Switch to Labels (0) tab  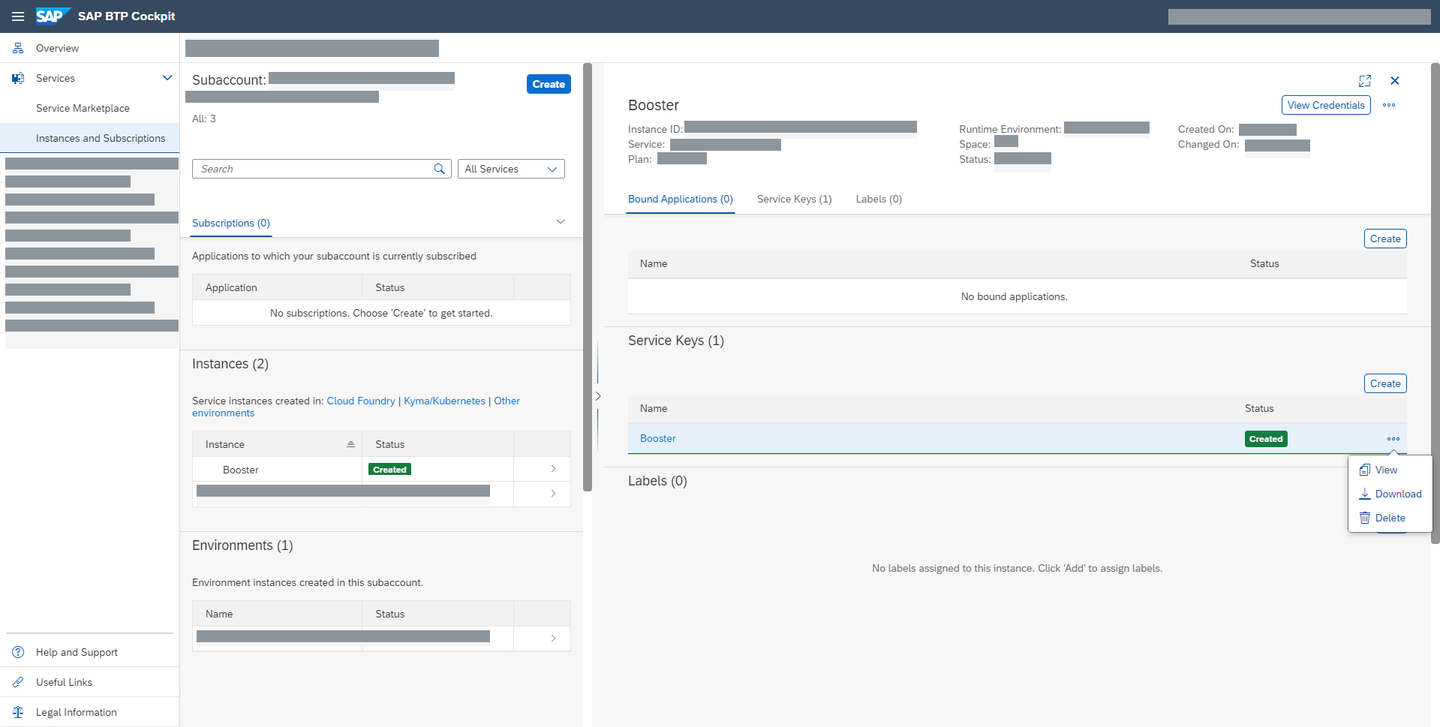pyautogui.click(x=879, y=199)
